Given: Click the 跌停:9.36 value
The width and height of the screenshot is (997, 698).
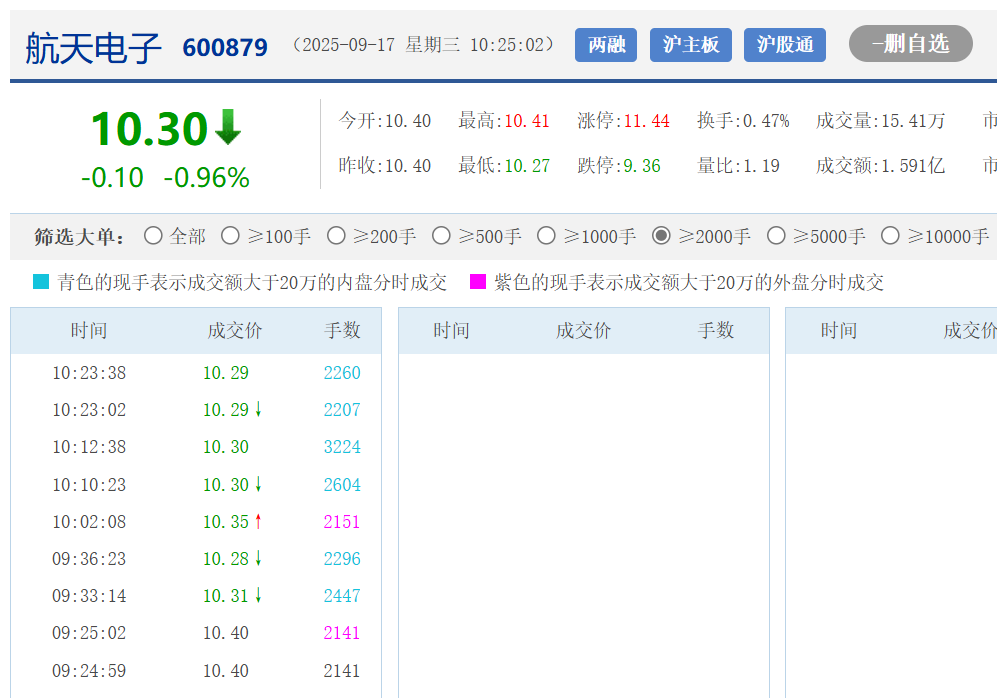Looking at the screenshot, I should 619,166.
